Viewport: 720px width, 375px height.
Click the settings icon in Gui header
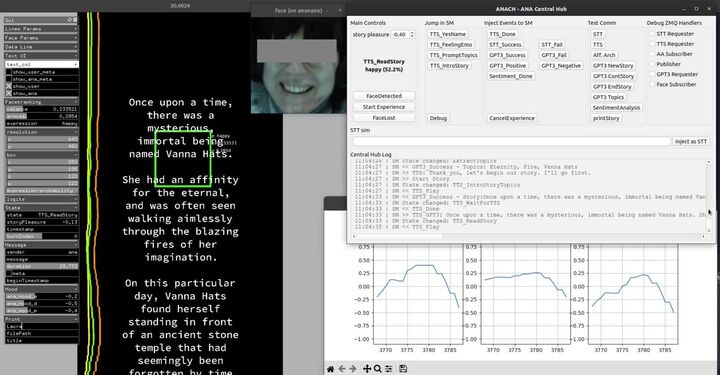click(70, 20)
